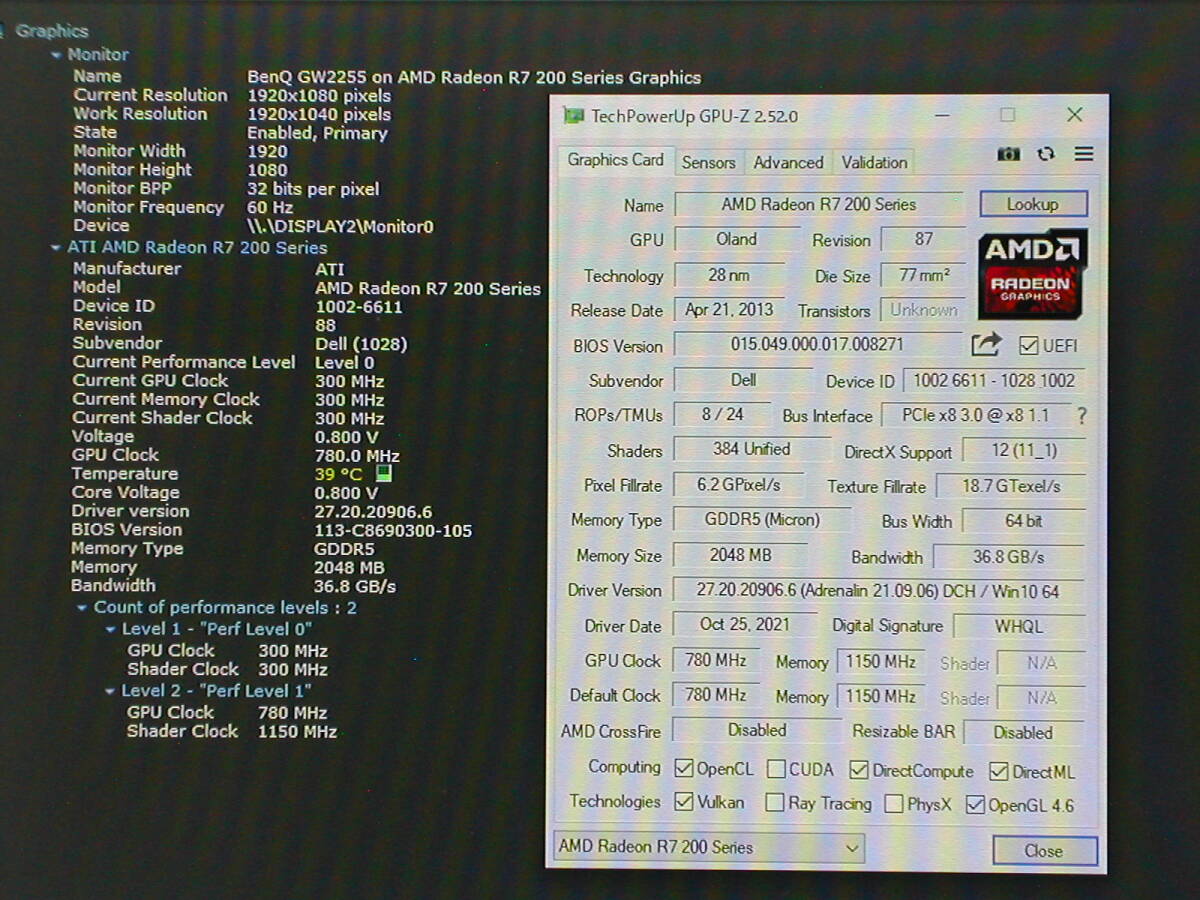Click the GPU 'Oland' field
Screen dimensions: 1200x900
pos(737,239)
